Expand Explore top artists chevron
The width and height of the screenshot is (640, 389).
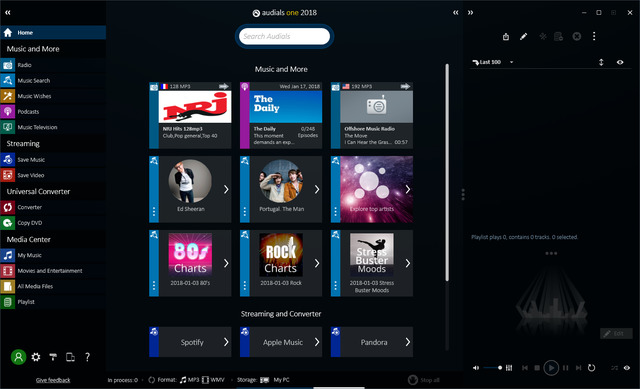(407, 189)
